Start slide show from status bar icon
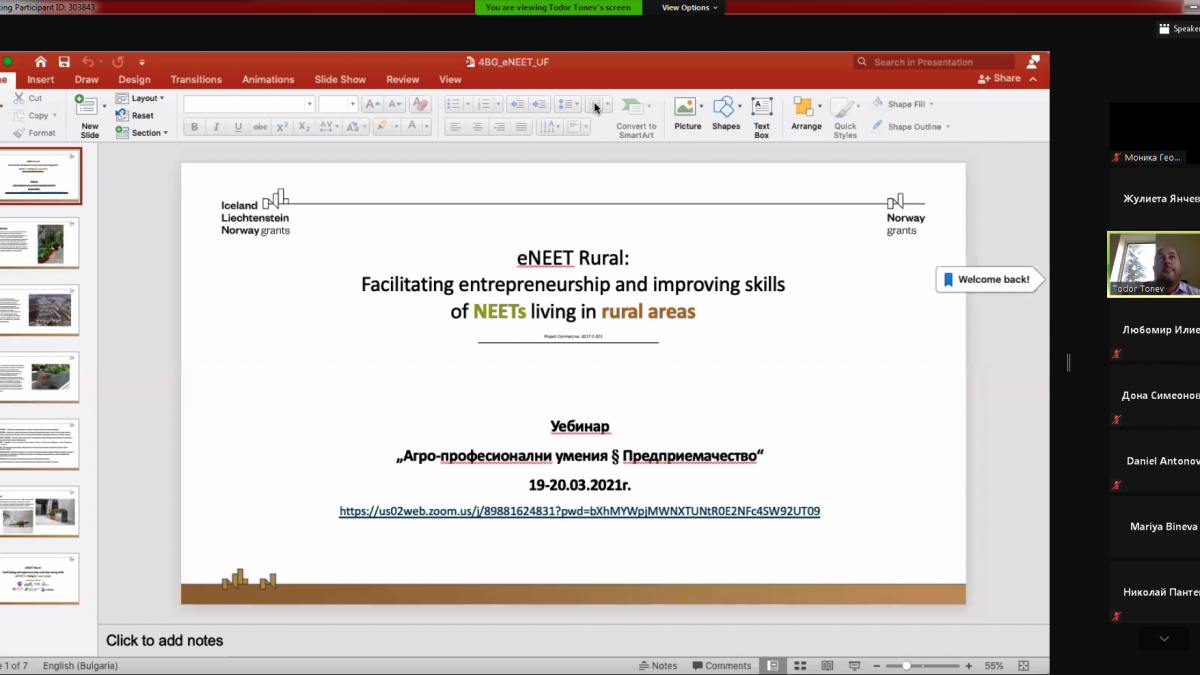The image size is (1200, 675). coord(854,665)
